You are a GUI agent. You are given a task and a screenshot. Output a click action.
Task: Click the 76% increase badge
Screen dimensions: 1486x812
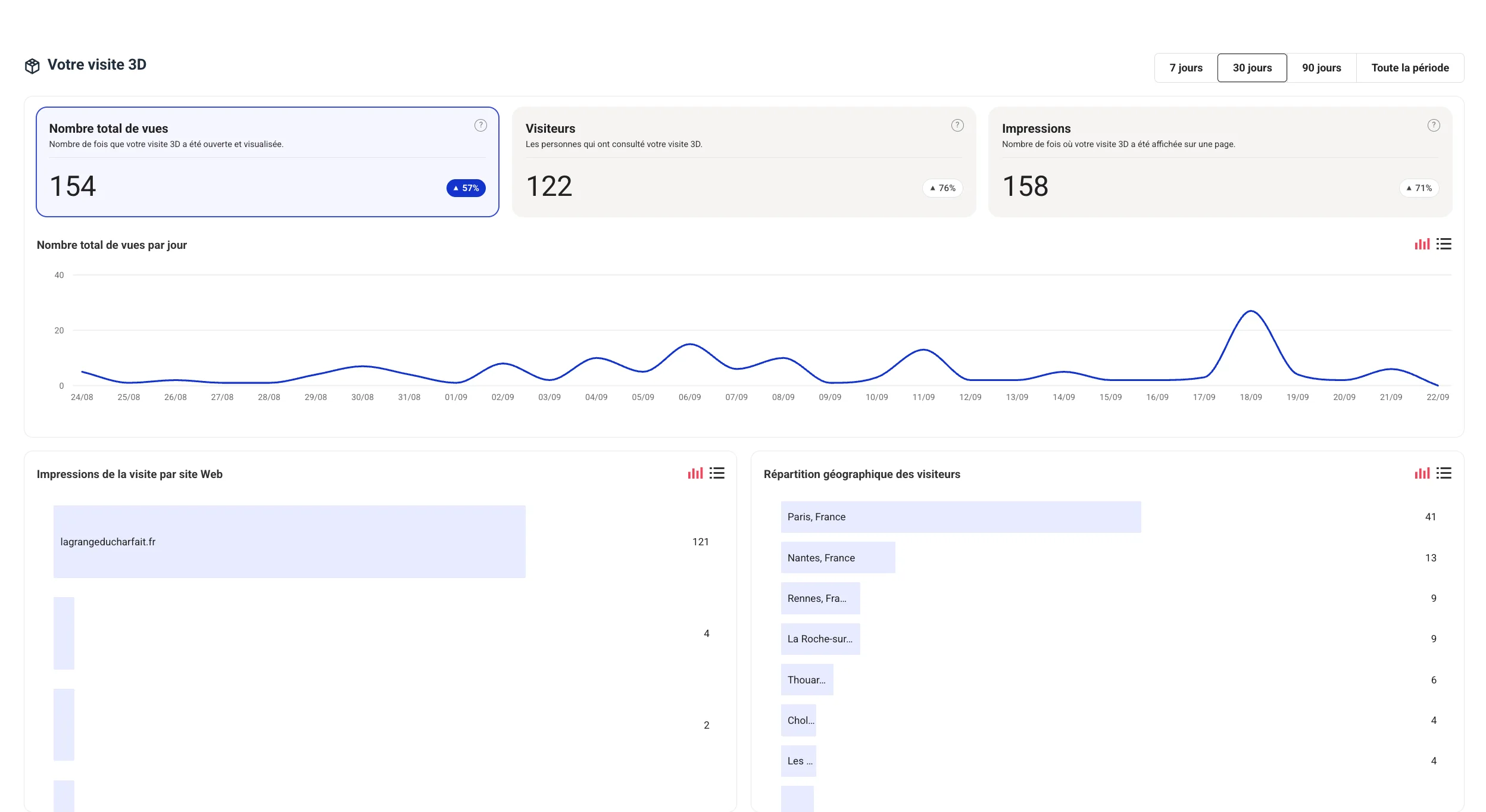click(x=942, y=188)
